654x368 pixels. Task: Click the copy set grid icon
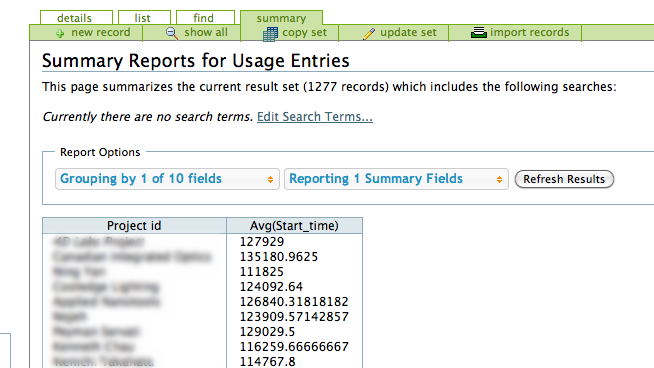pyautogui.click(x=270, y=34)
